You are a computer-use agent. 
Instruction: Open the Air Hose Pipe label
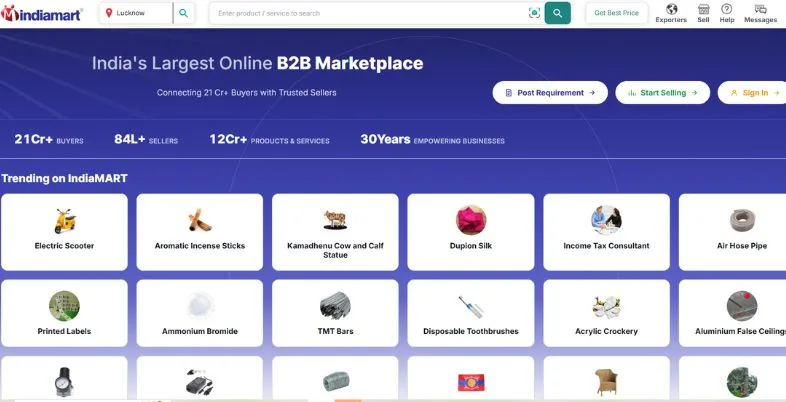(742, 246)
